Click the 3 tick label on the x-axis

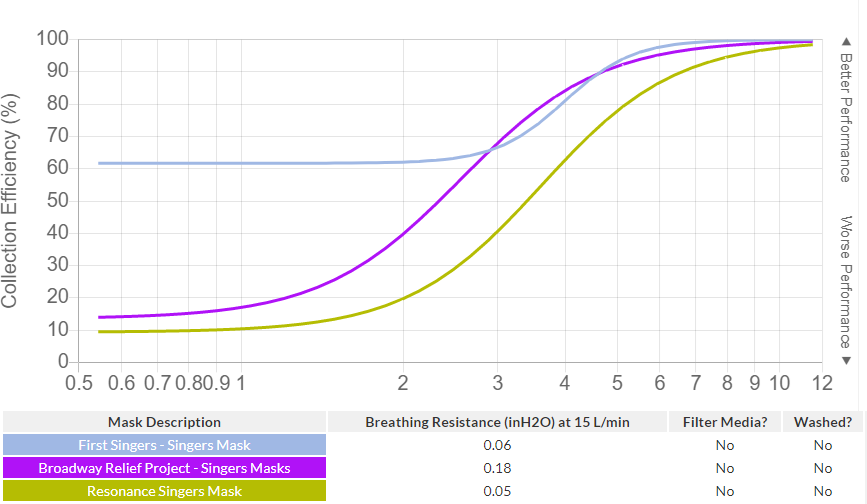498,383
